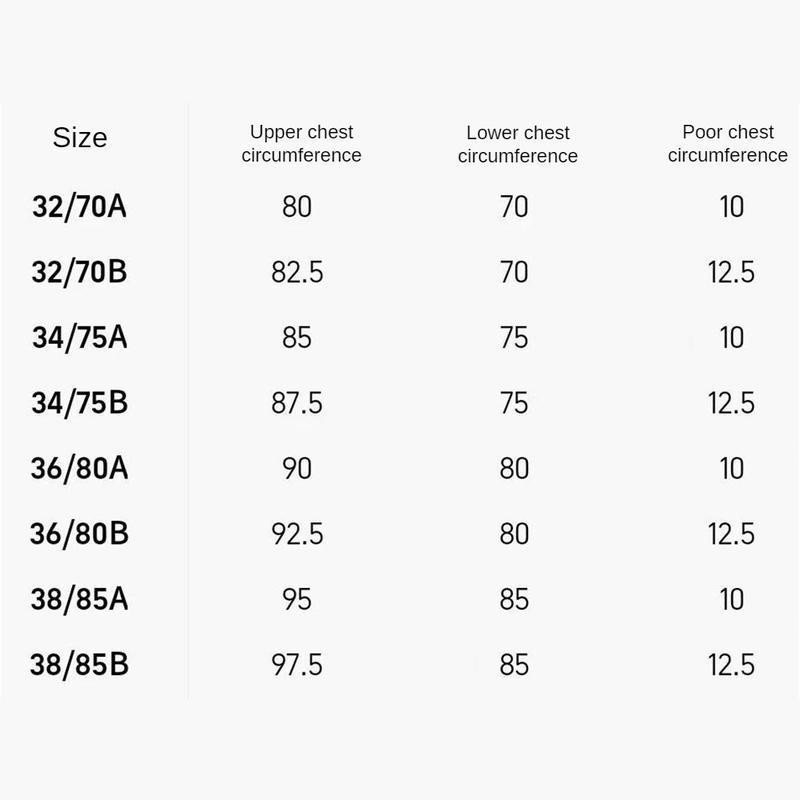The image size is (800, 800).
Task: Select the Poor chest circumference header
Action: (727, 144)
